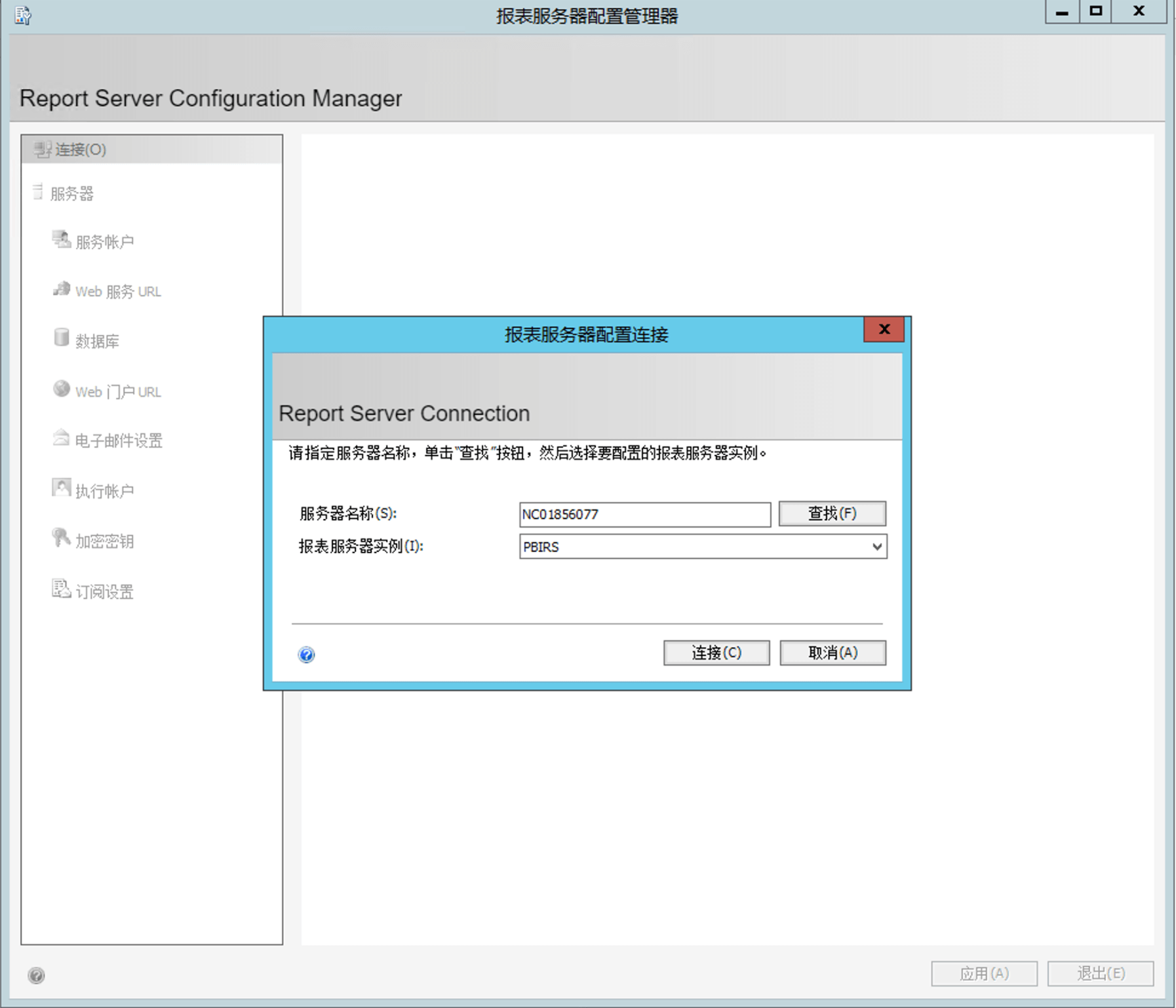The width and height of the screenshot is (1176, 1008).
Task: Click the 执行帐户 execution account icon
Action: 61,488
